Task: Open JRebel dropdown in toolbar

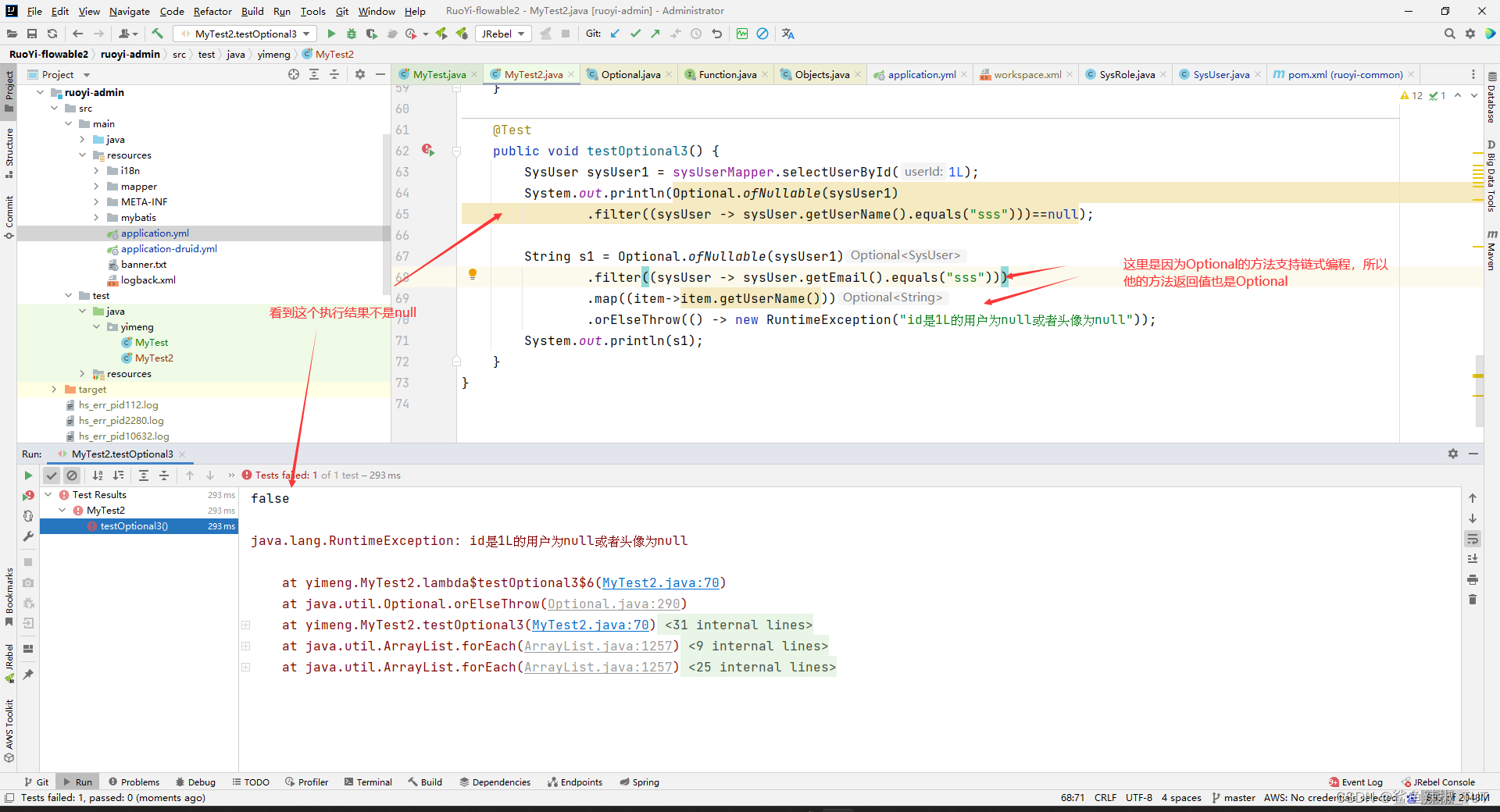Action: click(x=503, y=34)
